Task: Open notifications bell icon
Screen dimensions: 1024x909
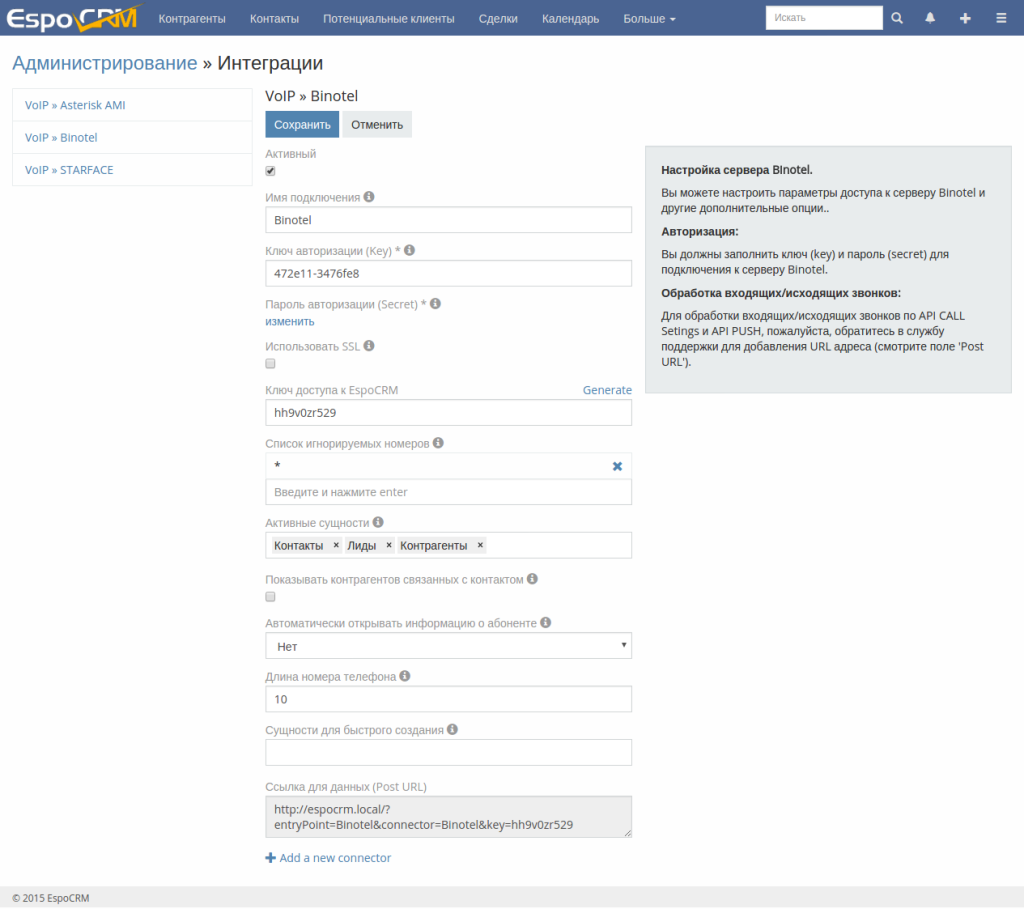Action: 930,18
